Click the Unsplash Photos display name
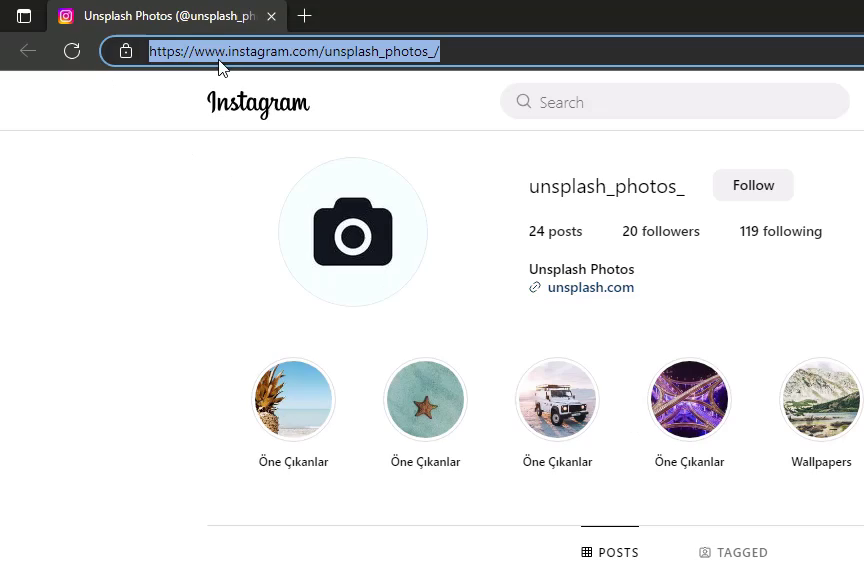This screenshot has width=864, height=564. coord(581,269)
